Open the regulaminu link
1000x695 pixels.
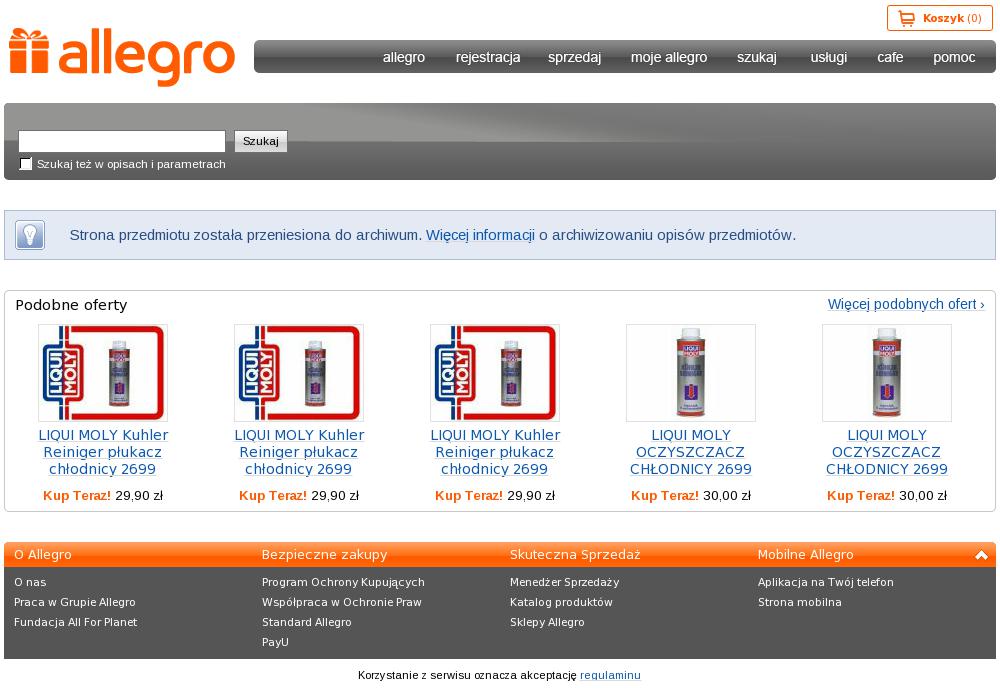[x=610, y=675]
